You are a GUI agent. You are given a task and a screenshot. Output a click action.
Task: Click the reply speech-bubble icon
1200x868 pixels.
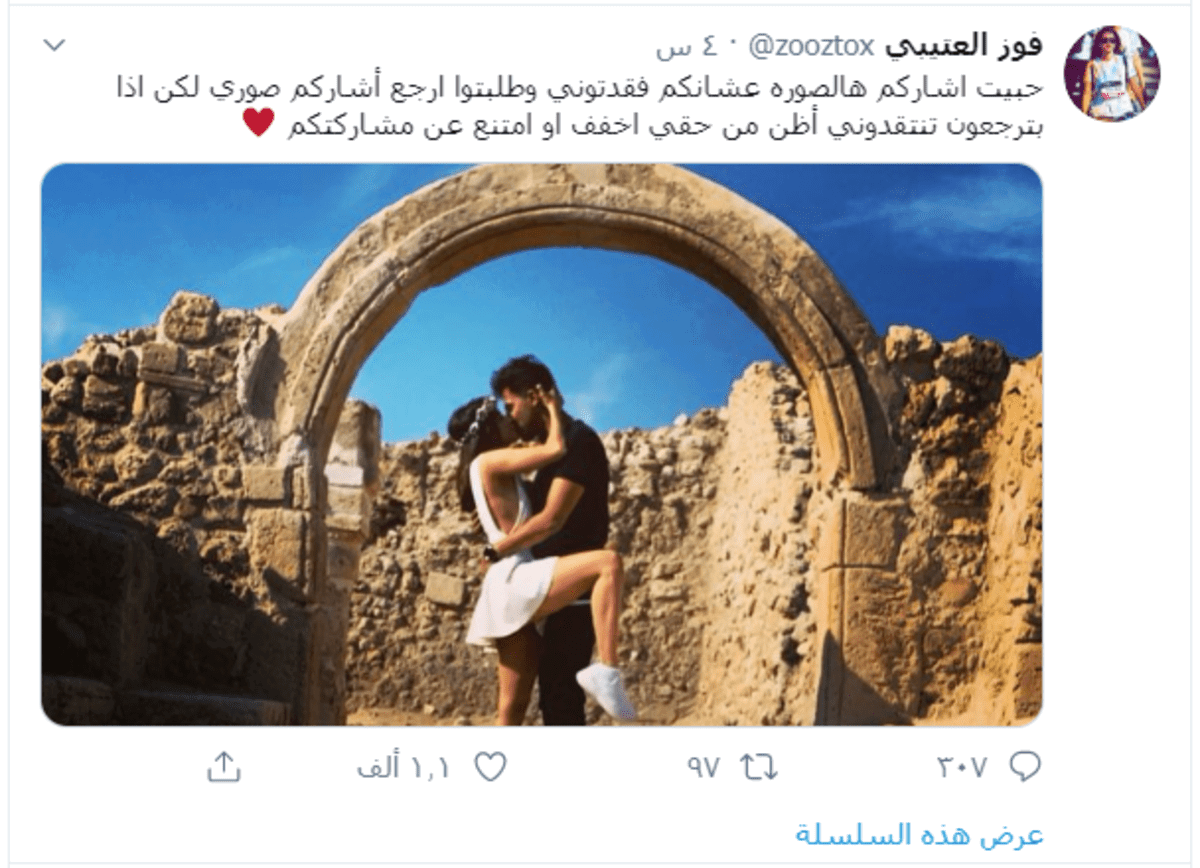click(1025, 767)
